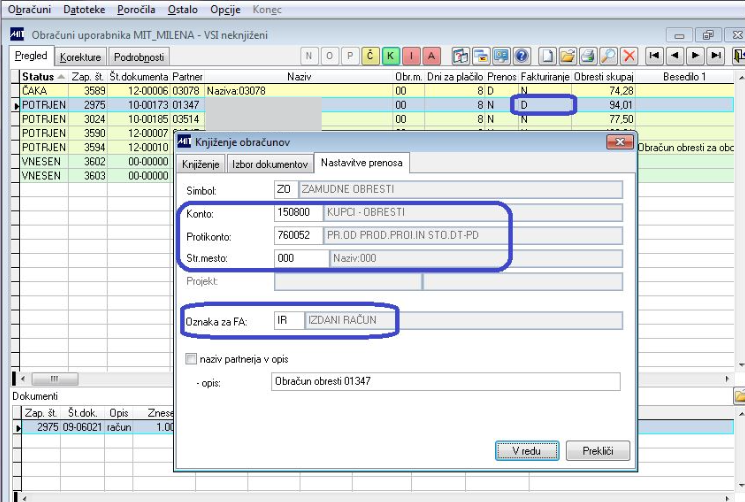This screenshot has width=745, height=502.
Task: Go to previous record arrow
Action: [675, 56]
